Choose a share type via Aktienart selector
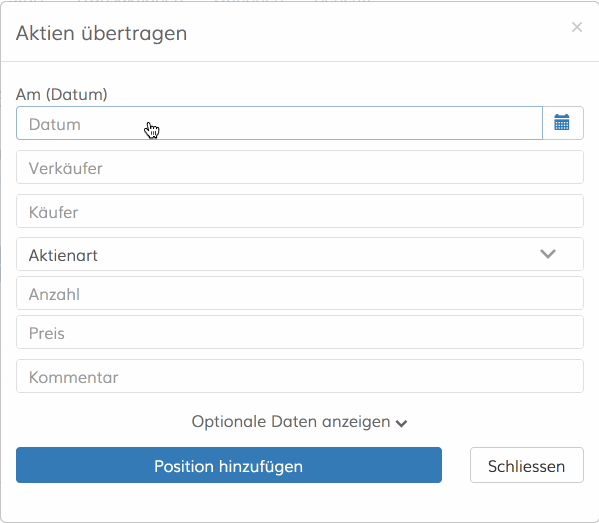 click(x=300, y=254)
